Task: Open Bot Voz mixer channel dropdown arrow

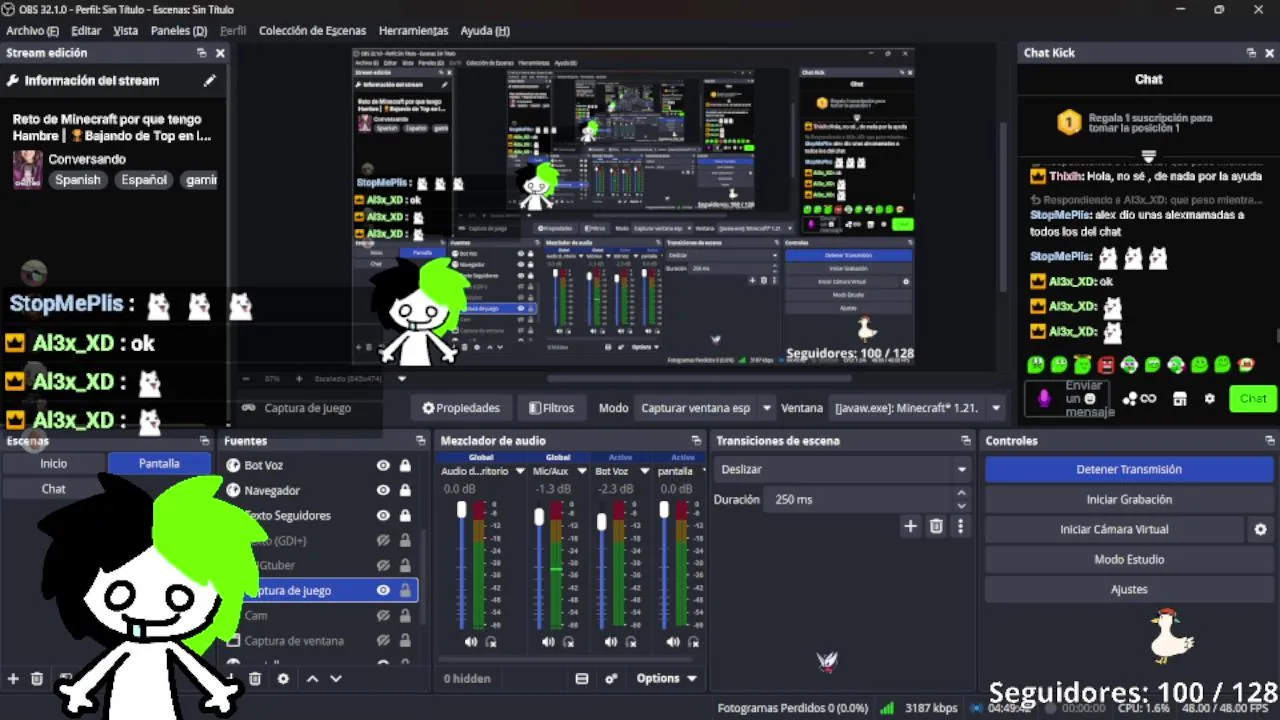Action: (644, 471)
